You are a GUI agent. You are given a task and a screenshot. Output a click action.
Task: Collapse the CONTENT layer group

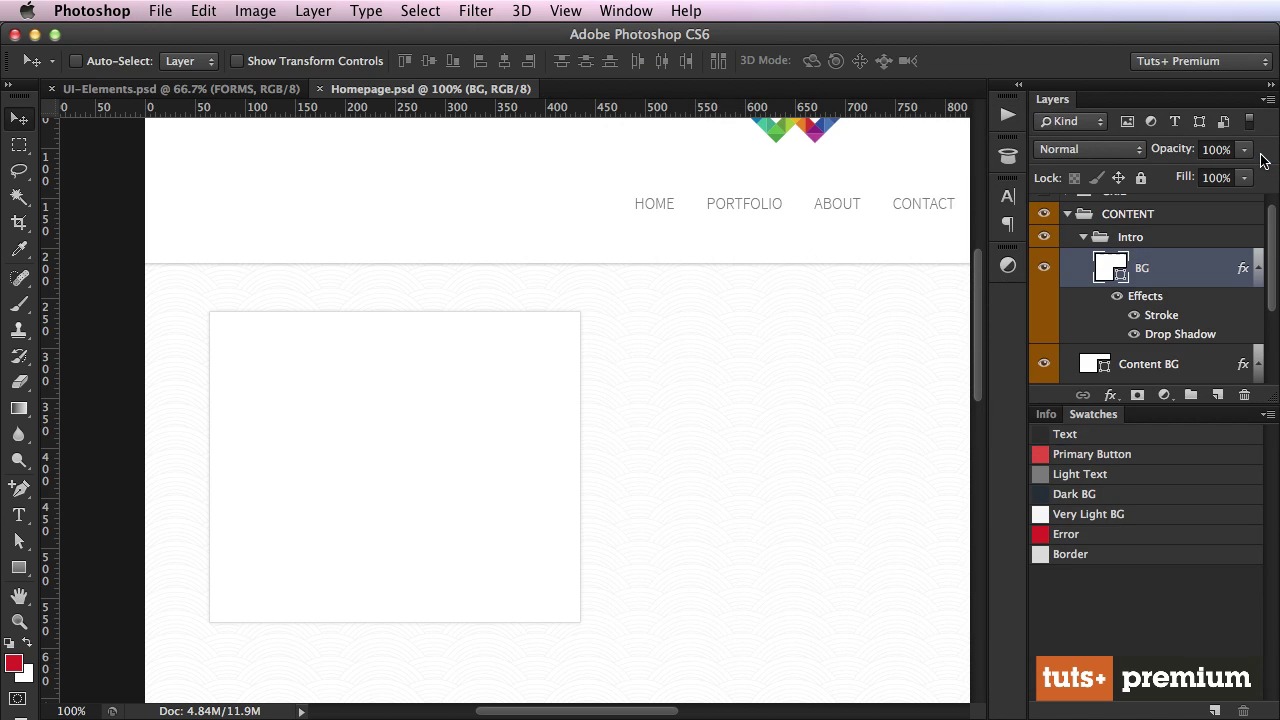pyautogui.click(x=1067, y=214)
